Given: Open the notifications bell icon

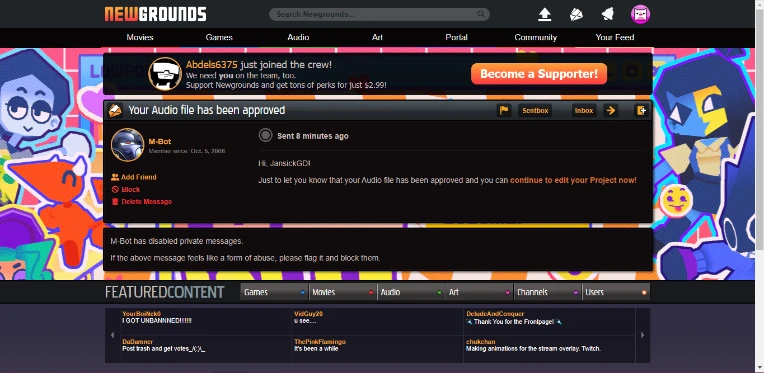Looking at the screenshot, I should (x=608, y=14).
